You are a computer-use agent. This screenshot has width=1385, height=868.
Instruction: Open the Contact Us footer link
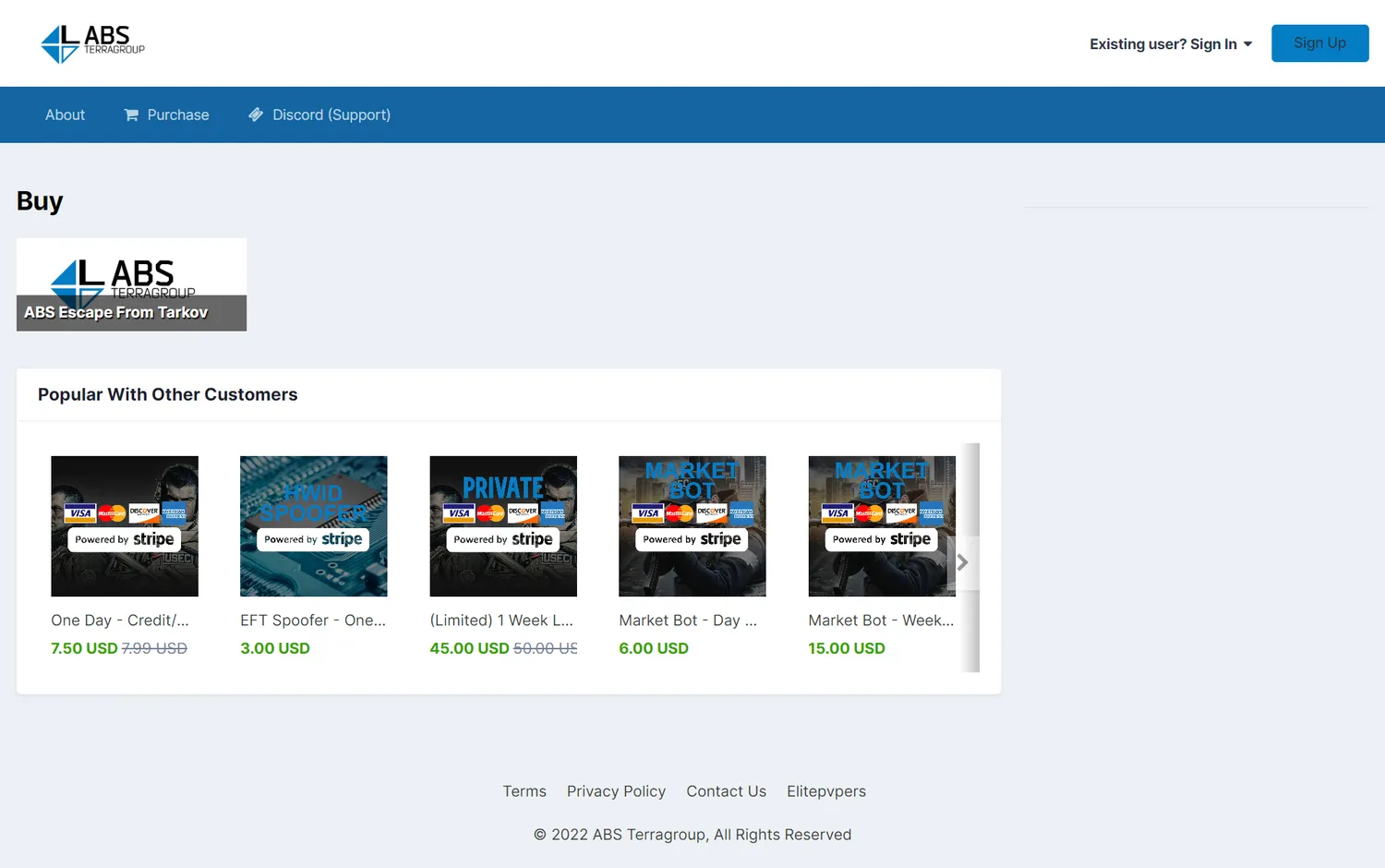point(727,791)
